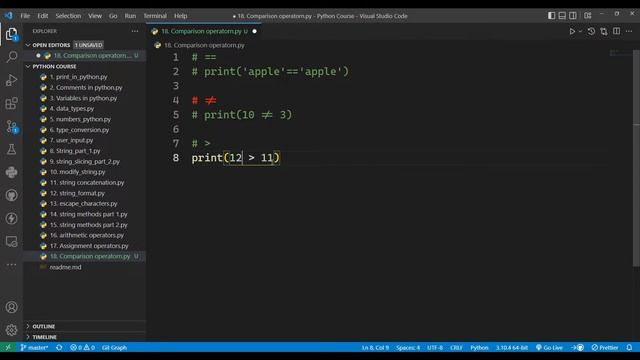The image size is (640, 360).
Task: Customize layout button in title bar
Action: pos(588,16)
